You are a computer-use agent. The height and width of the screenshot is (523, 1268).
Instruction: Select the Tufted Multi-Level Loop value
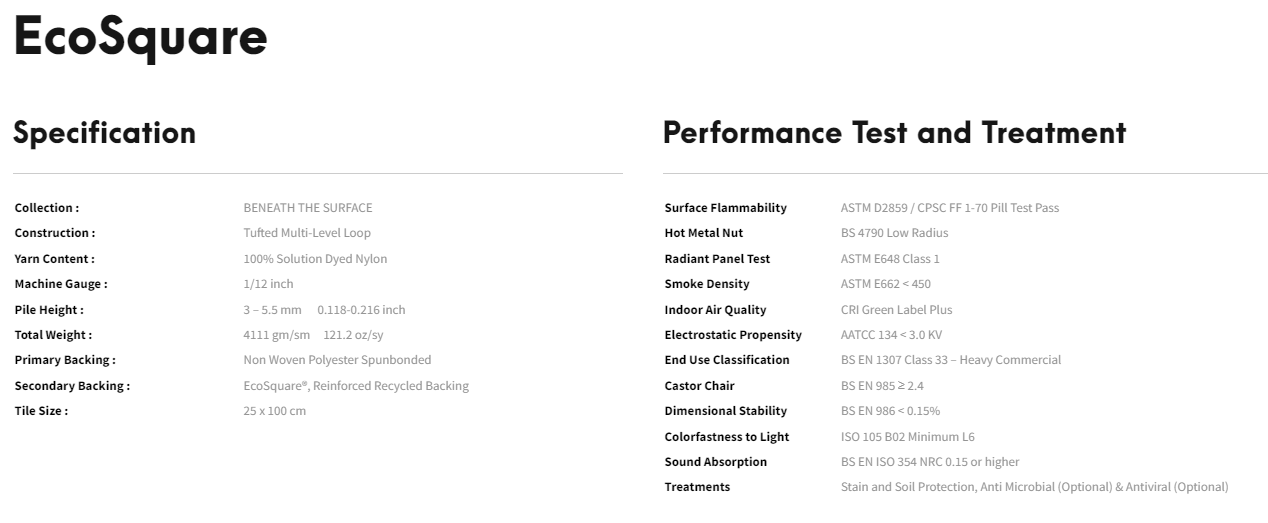[307, 233]
